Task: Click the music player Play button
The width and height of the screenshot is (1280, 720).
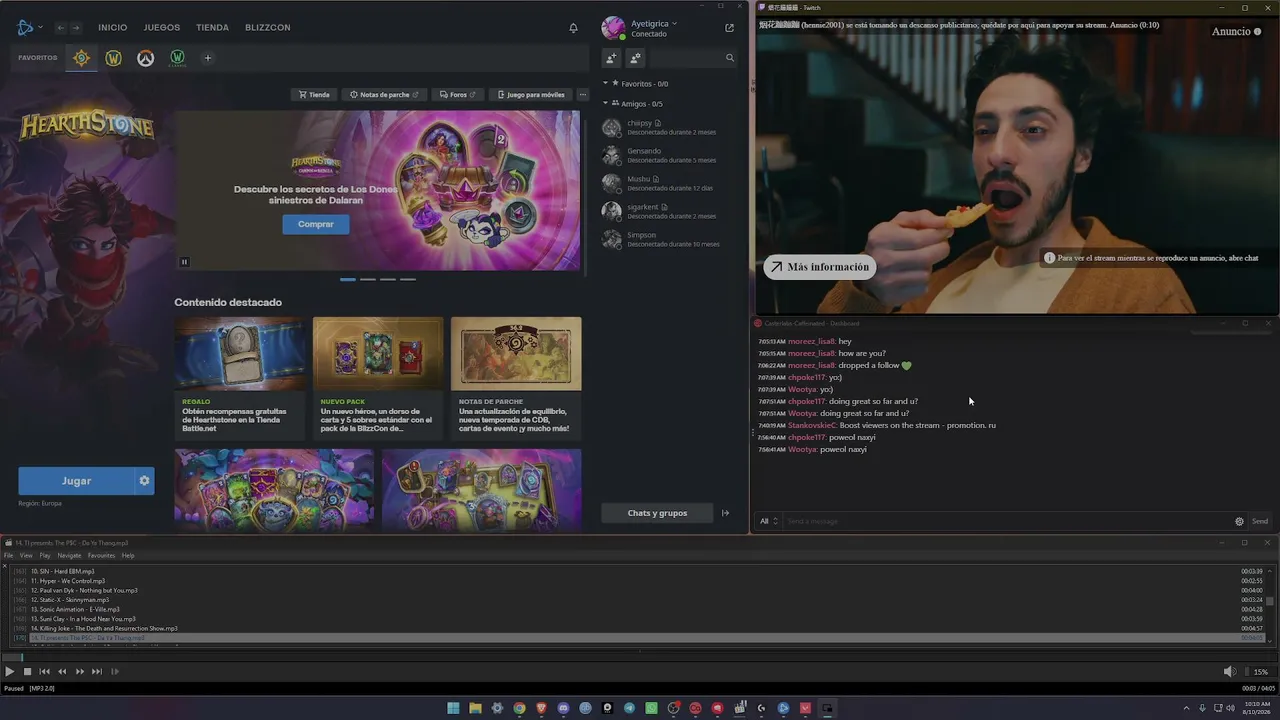Action: [x=9, y=672]
